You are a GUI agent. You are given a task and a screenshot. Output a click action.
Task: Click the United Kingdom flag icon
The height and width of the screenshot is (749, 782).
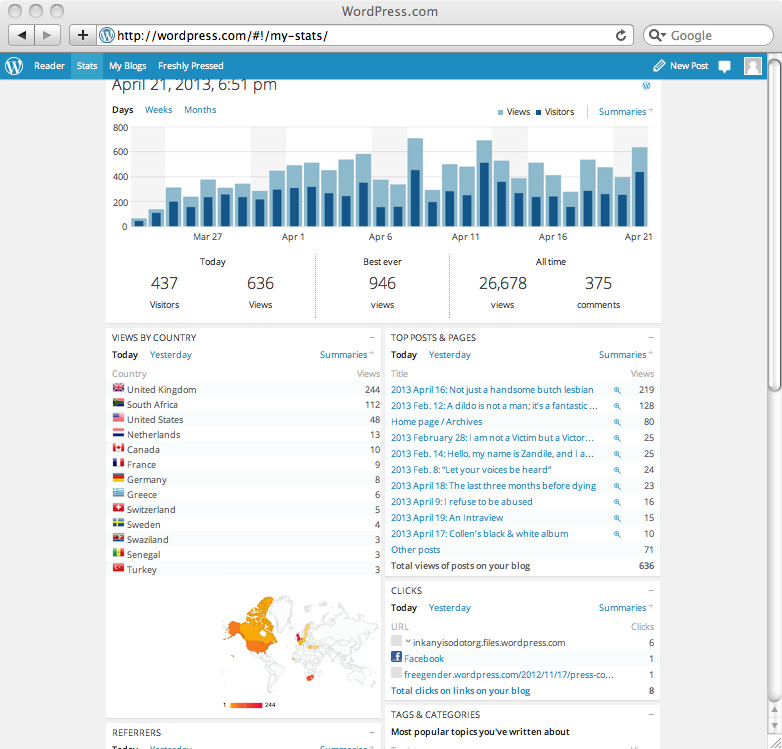pos(118,389)
